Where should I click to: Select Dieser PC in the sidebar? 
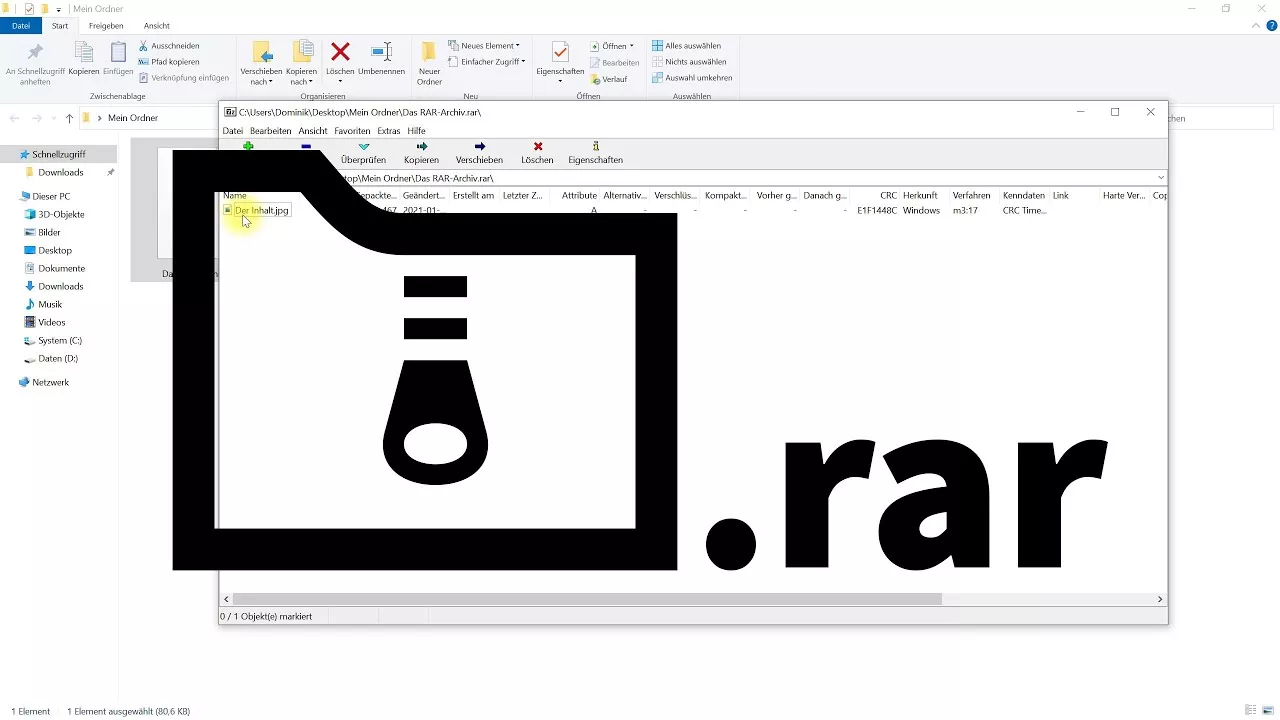pyautogui.click(x=51, y=197)
